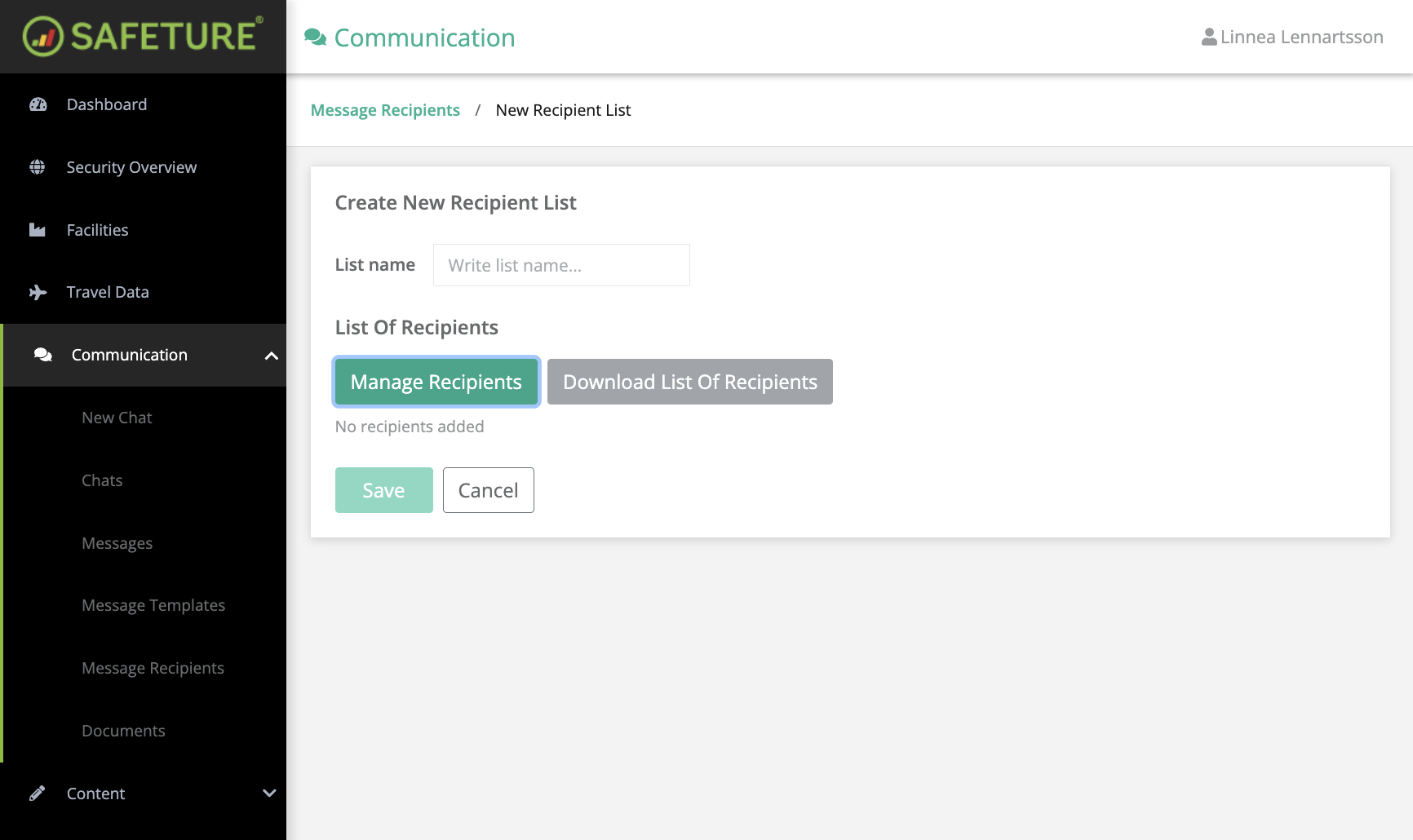The image size is (1413, 840).
Task: Collapse the Communication menu section
Action: pyautogui.click(x=271, y=355)
